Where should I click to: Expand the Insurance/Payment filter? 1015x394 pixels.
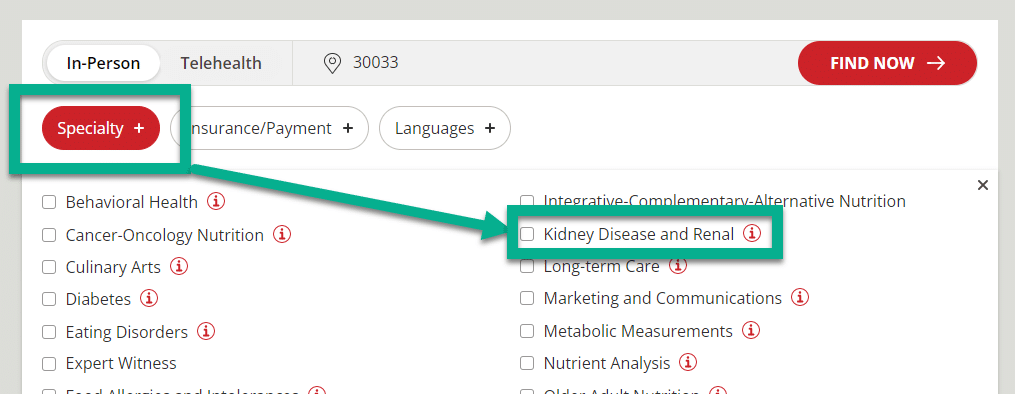point(269,128)
